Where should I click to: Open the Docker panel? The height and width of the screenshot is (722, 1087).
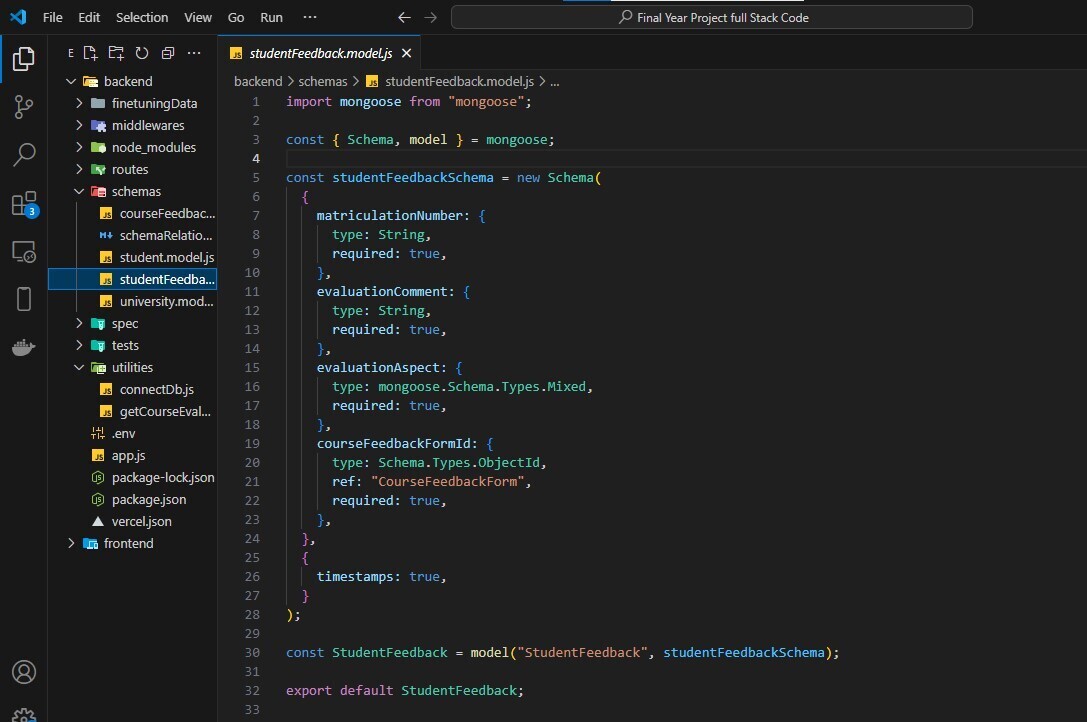pos(24,347)
